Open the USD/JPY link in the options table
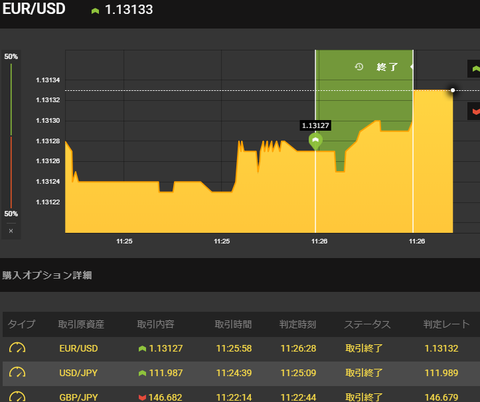The height and width of the screenshot is (402, 480). click(x=78, y=373)
